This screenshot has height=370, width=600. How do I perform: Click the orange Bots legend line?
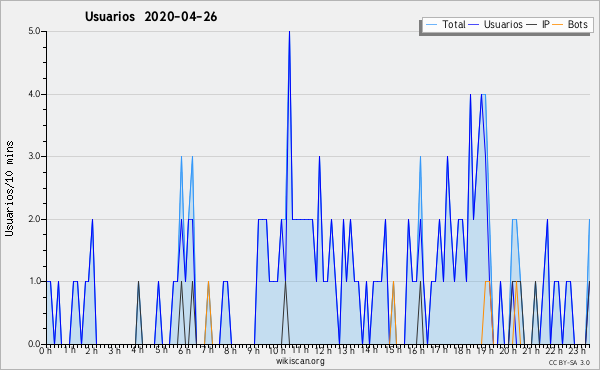(x=558, y=25)
